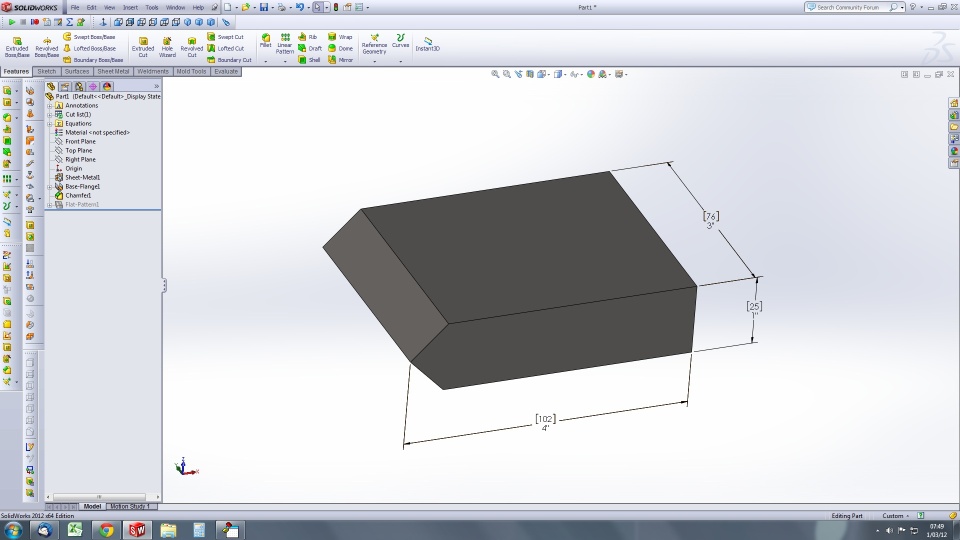Select the Wrap tool
Viewport: 960px width, 540px height.
(x=340, y=37)
